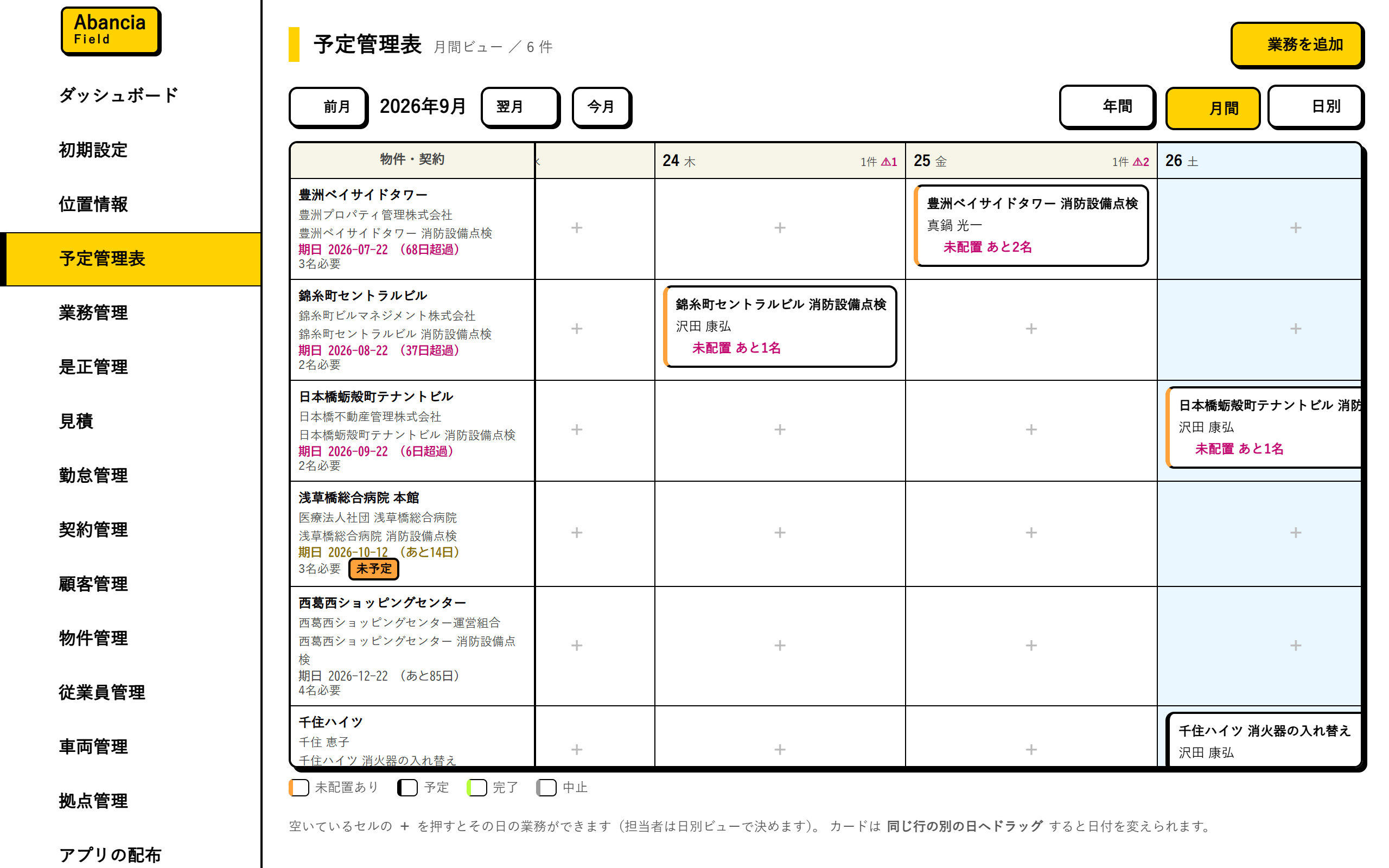The width and height of the screenshot is (1389, 868).
Task: Select the 西葛西ショッピングセンター property name
Action: point(383,603)
